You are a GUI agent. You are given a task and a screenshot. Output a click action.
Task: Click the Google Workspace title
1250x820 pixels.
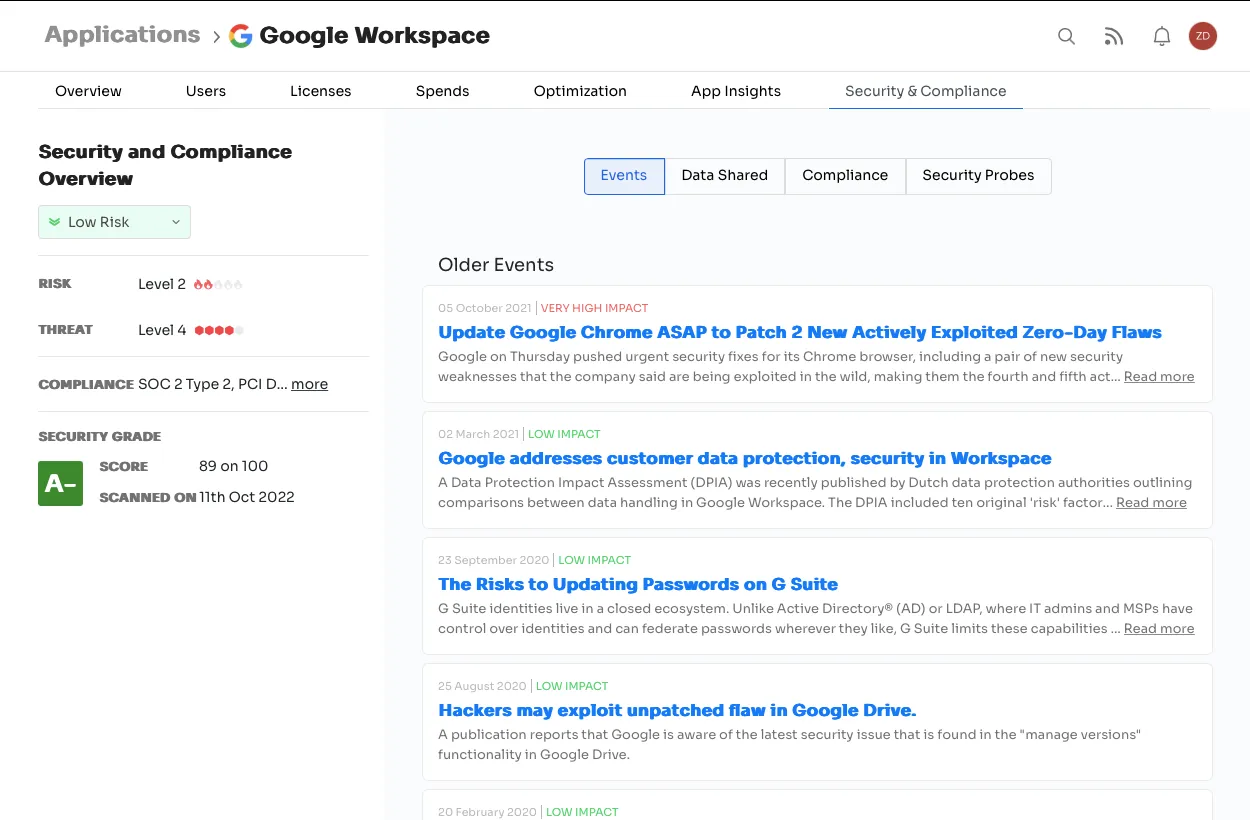(x=375, y=36)
